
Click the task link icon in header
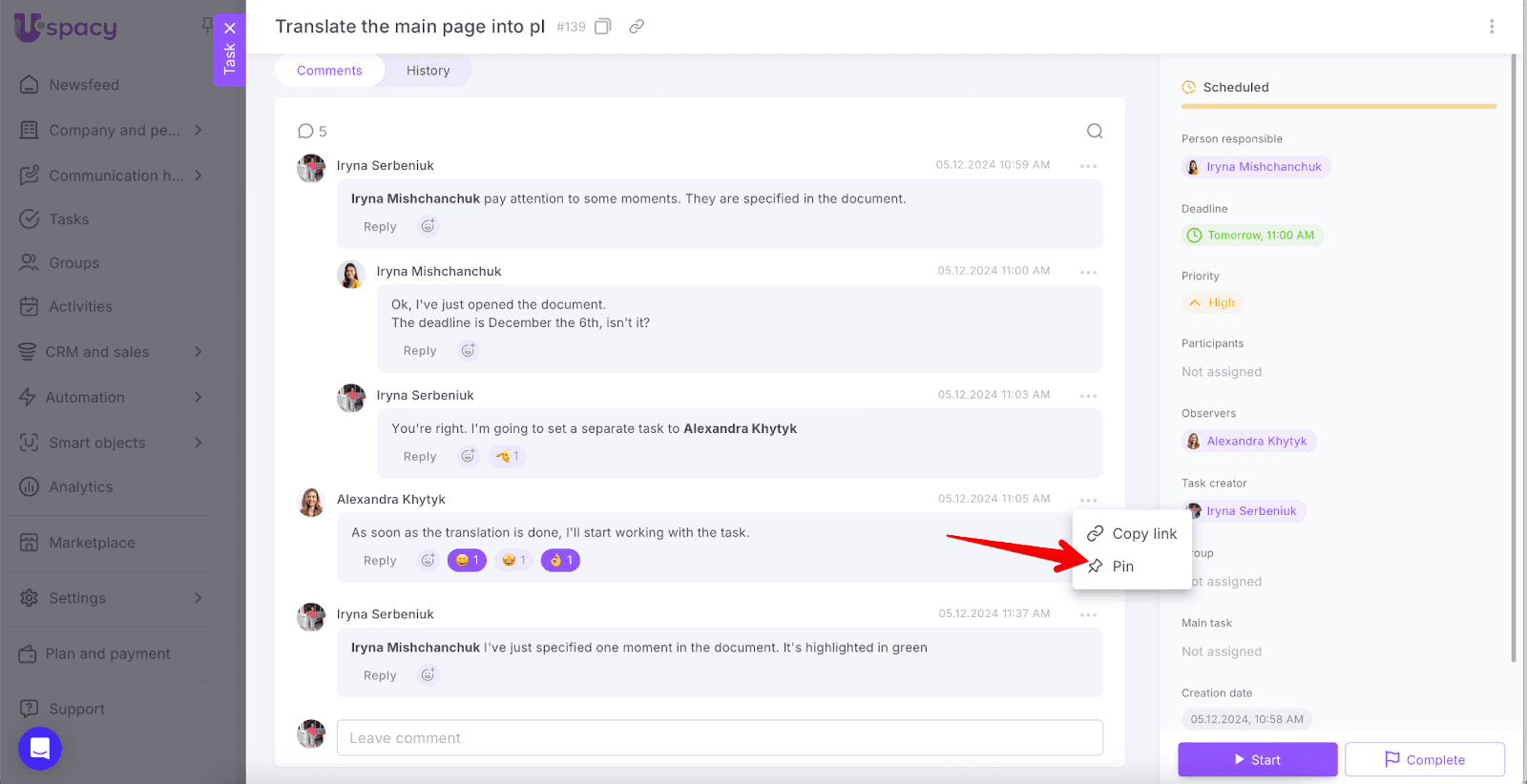(x=637, y=27)
